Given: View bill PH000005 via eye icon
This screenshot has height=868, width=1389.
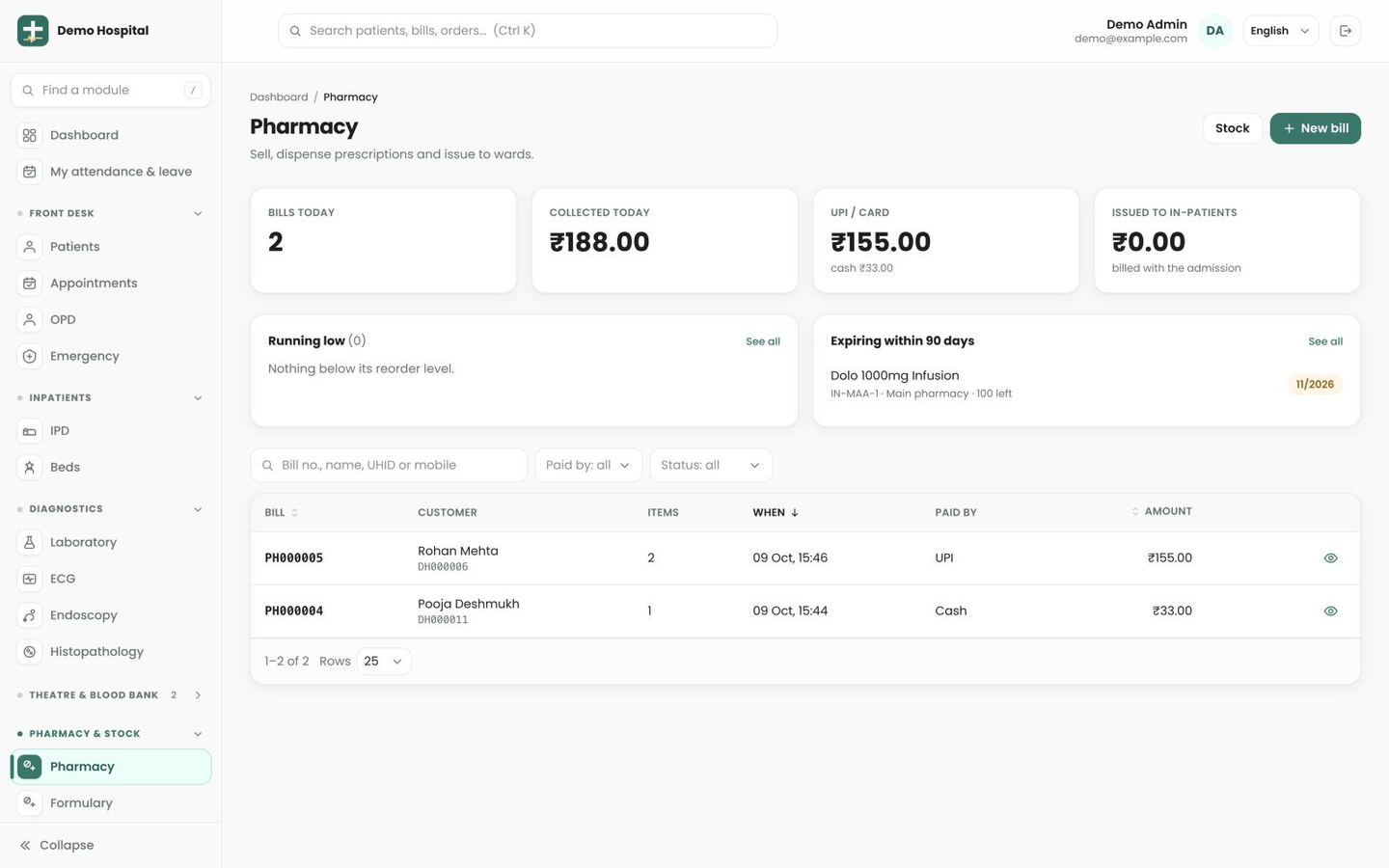Looking at the screenshot, I should (1330, 558).
